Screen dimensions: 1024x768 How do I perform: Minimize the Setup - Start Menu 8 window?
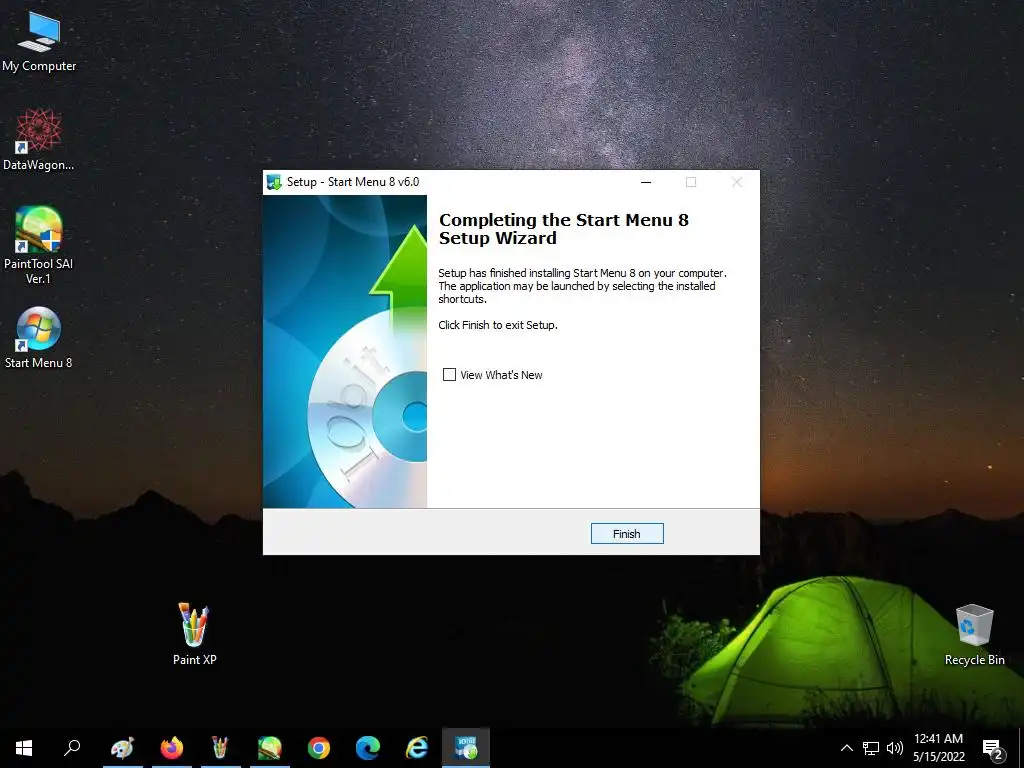tap(646, 182)
